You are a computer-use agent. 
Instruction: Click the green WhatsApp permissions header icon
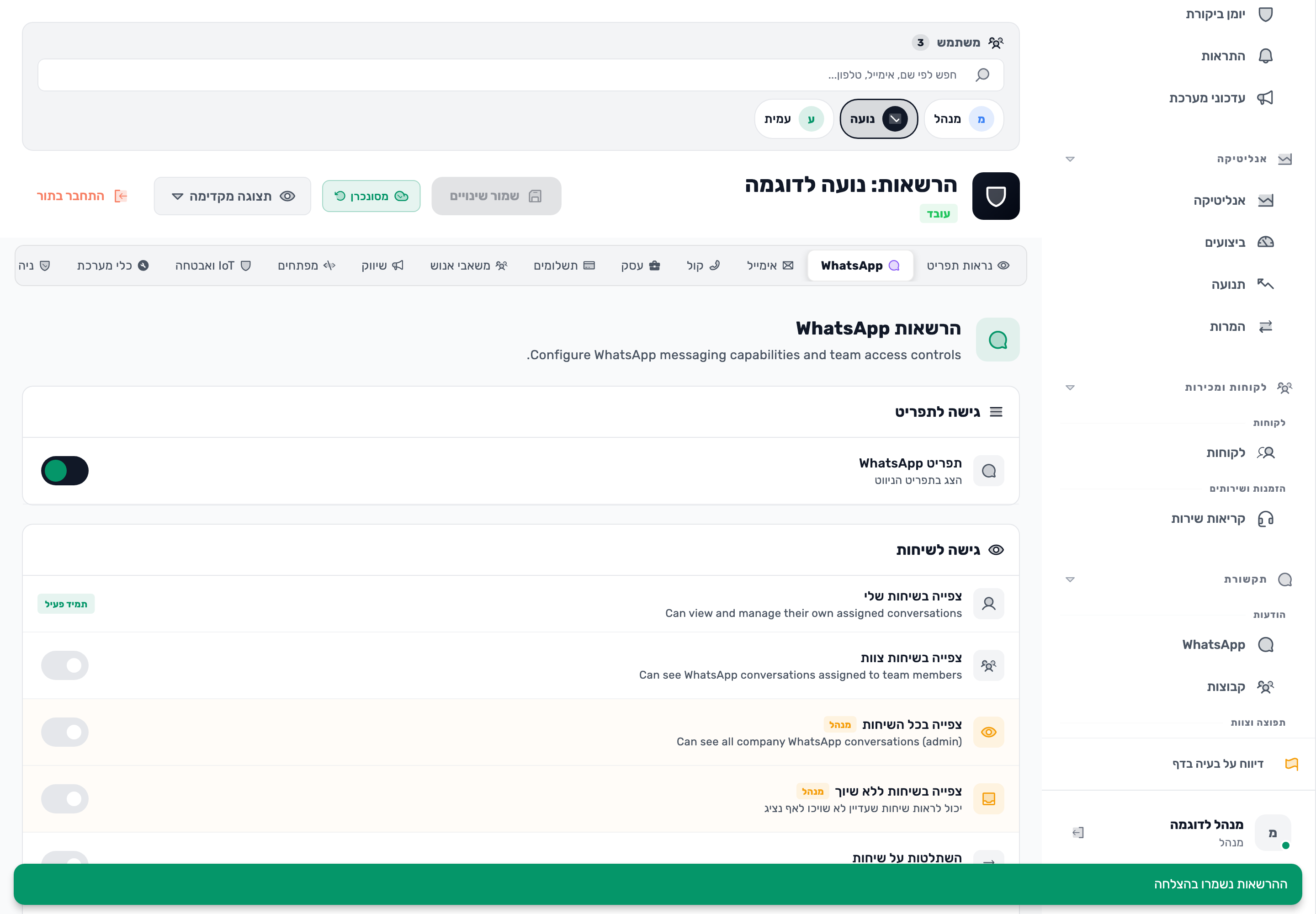(998, 340)
